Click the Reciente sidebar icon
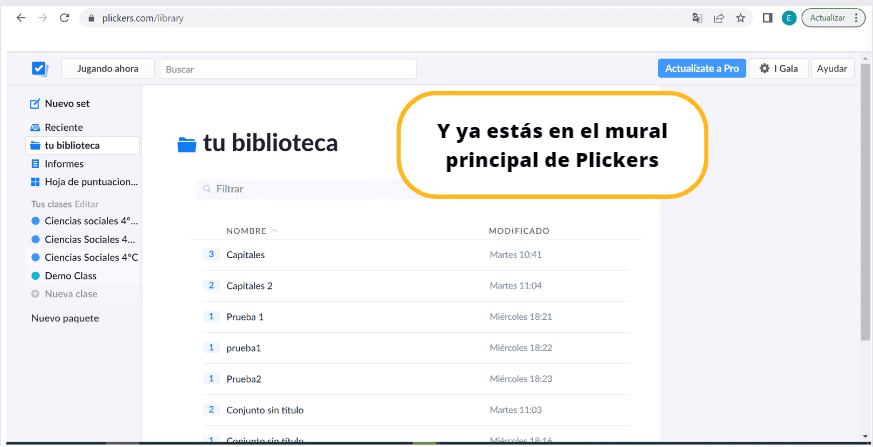Viewport: 873px width, 447px height. [x=35, y=127]
